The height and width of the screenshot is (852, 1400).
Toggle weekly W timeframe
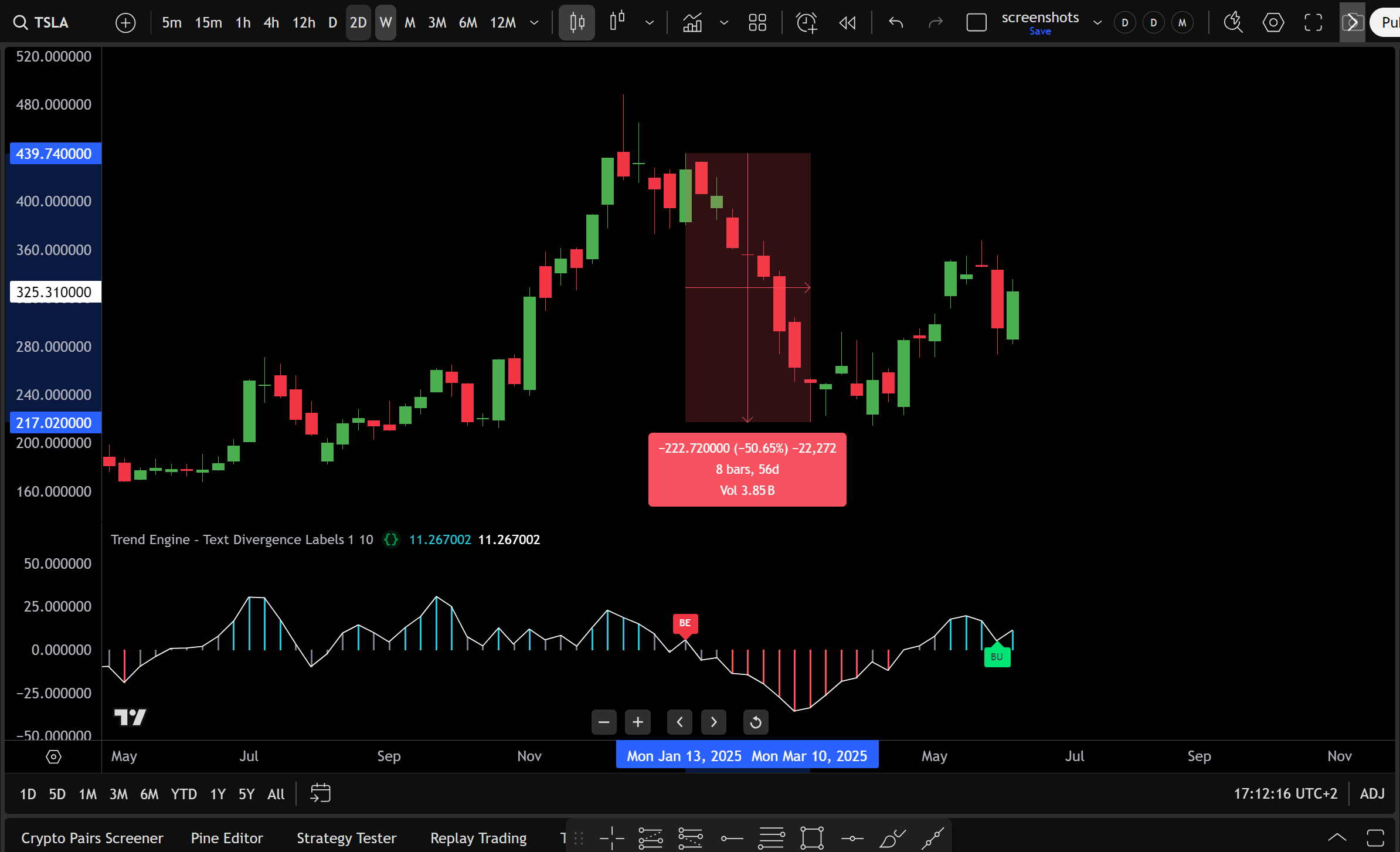(x=385, y=23)
